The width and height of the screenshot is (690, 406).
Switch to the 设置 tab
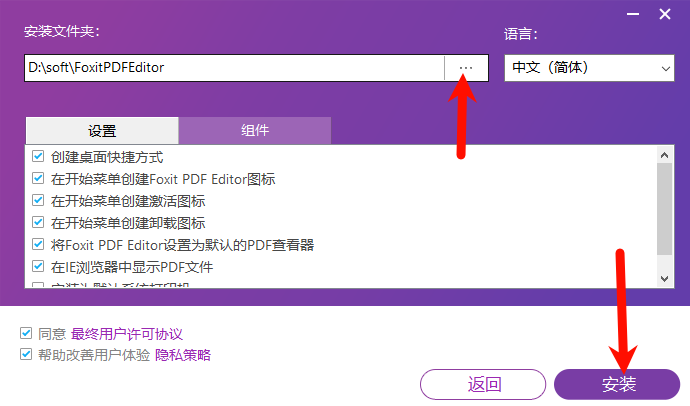click(x=102, y=131)
